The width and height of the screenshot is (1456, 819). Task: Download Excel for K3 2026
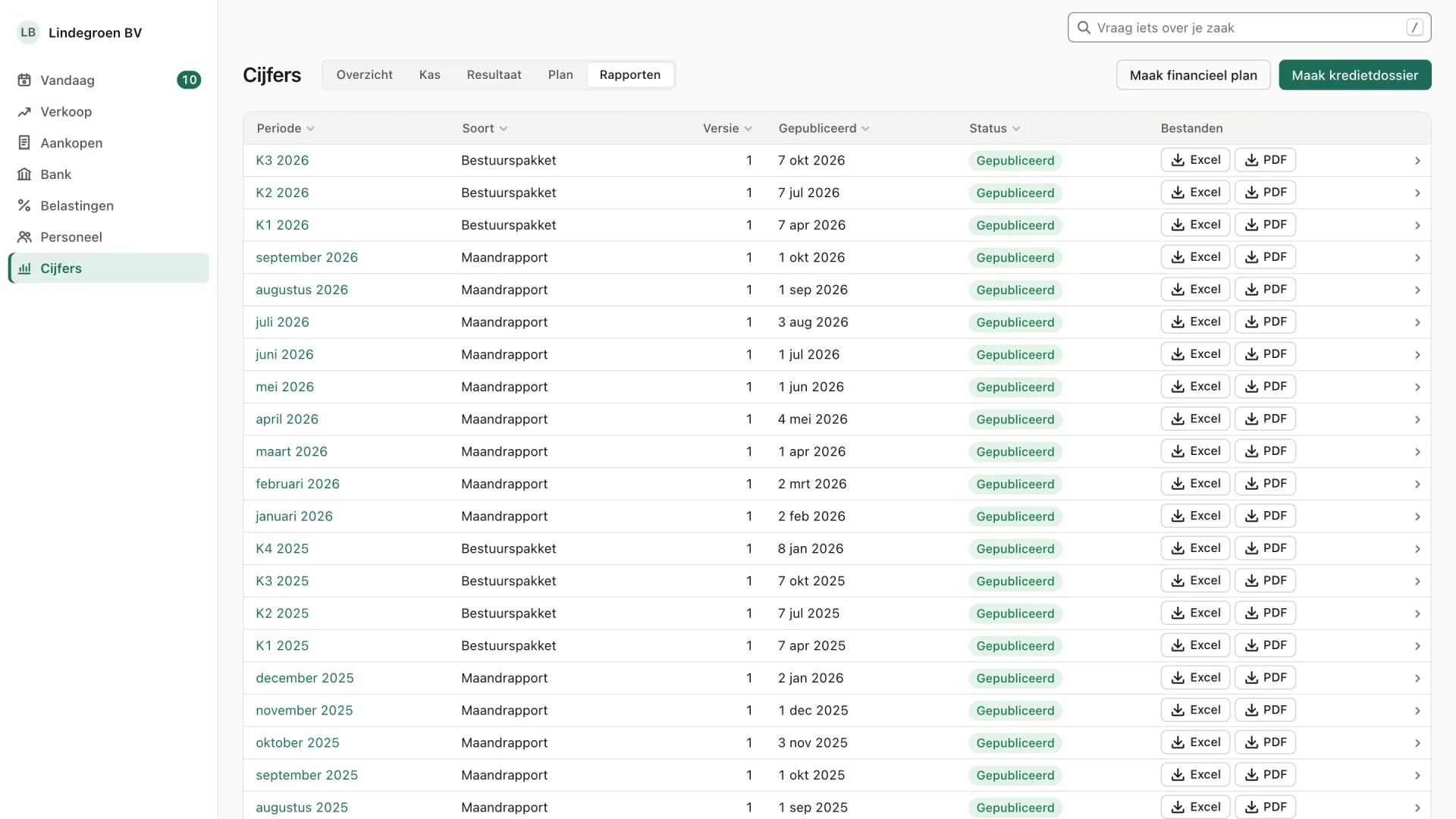pos(1195,160)
